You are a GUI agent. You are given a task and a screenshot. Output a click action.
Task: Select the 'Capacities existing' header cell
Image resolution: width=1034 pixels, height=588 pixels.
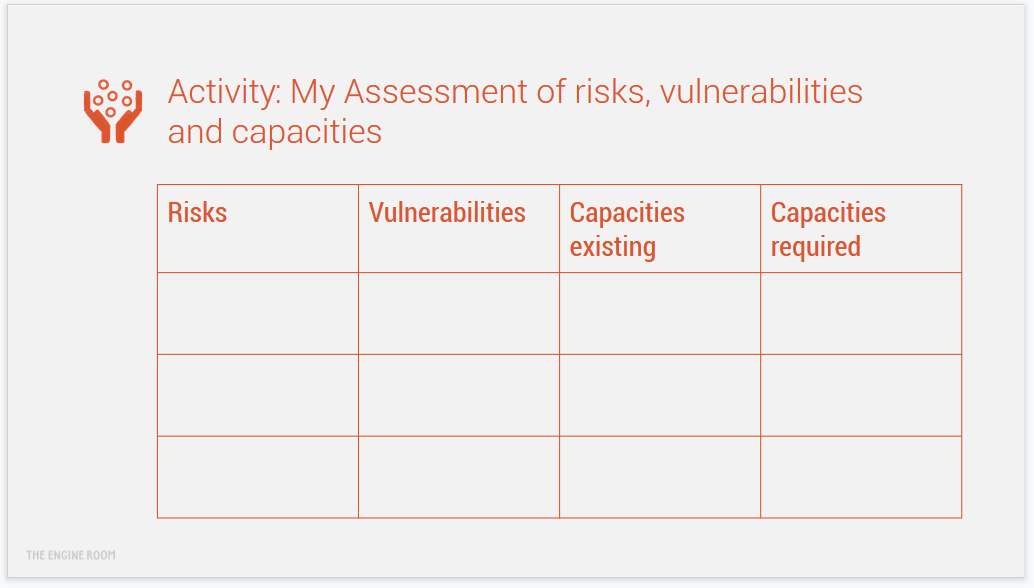tap(627, 229)
